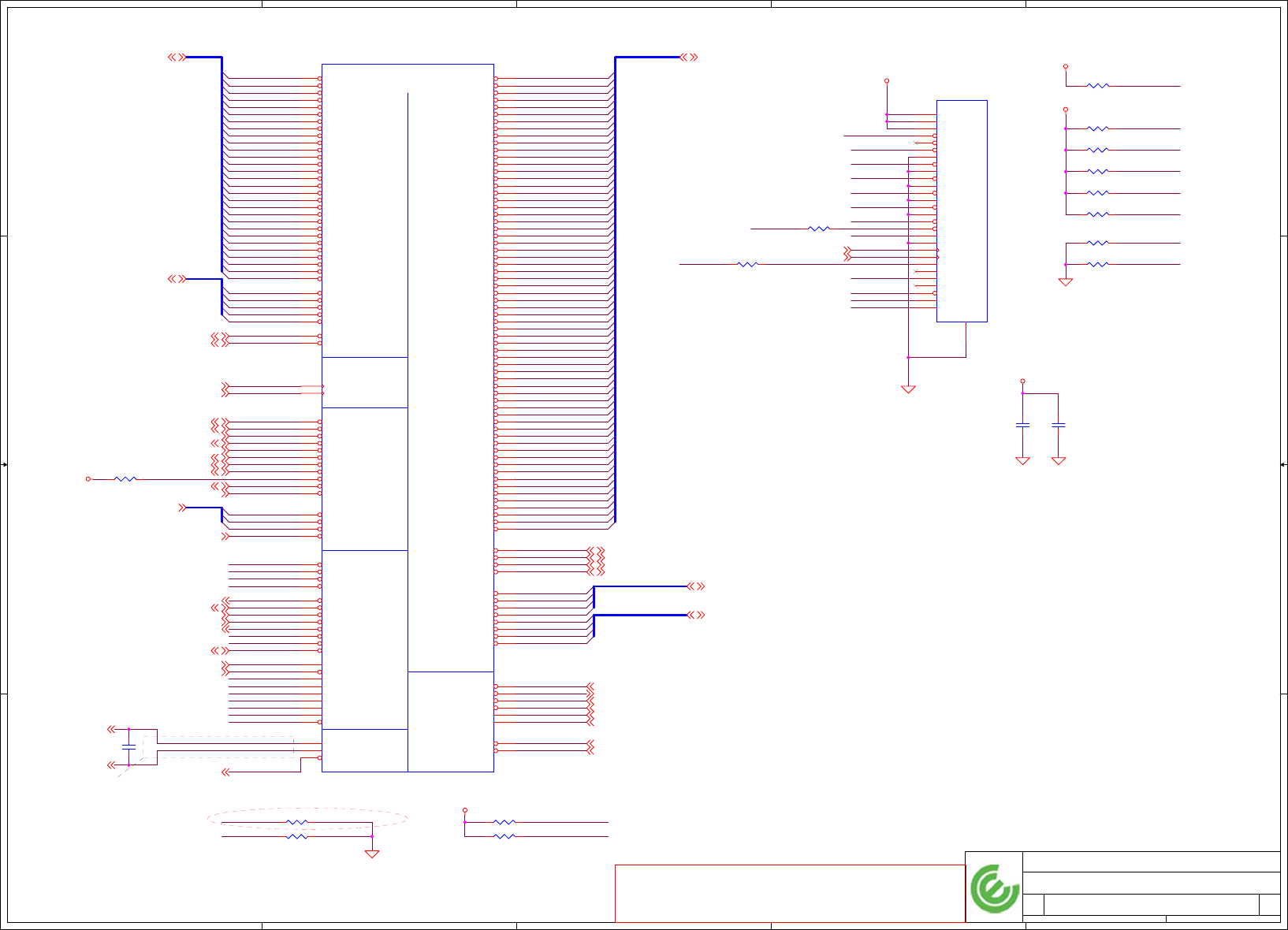Select the capacitor at the bottom-left crystal circuit

pos(128,746)
